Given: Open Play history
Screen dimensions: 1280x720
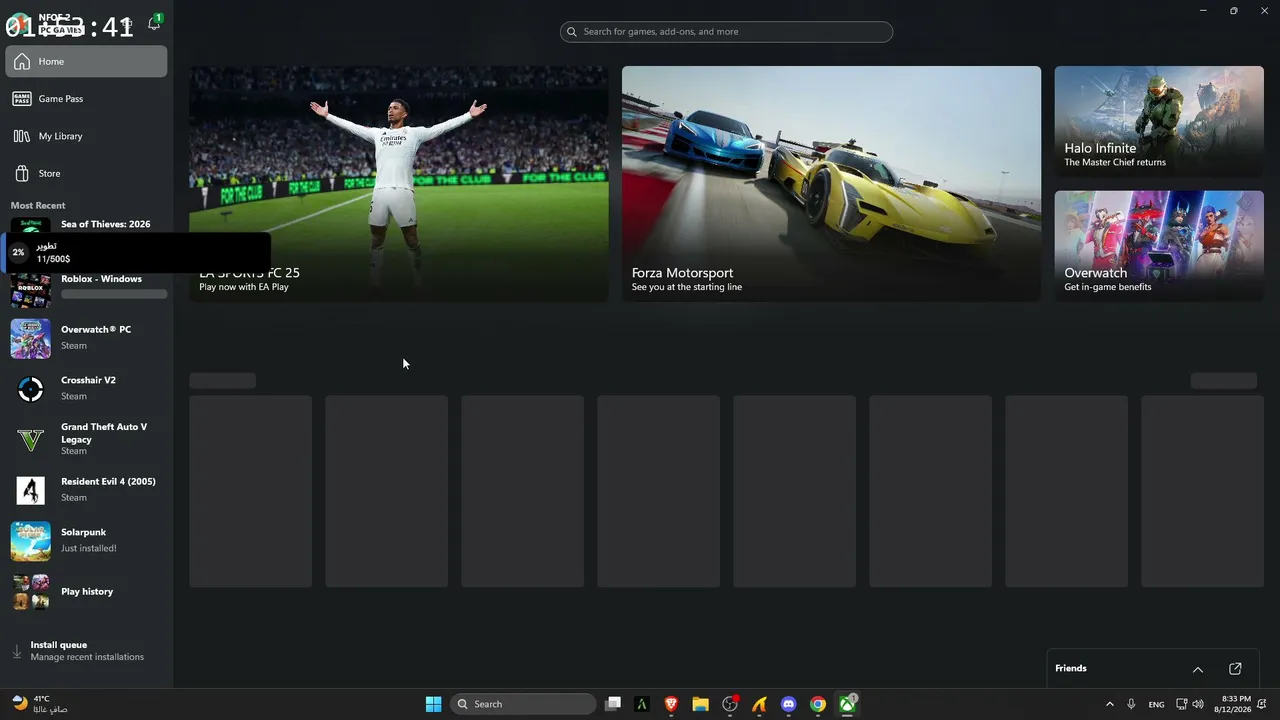Looking at the screenshot, I should (x=87, y=591).
